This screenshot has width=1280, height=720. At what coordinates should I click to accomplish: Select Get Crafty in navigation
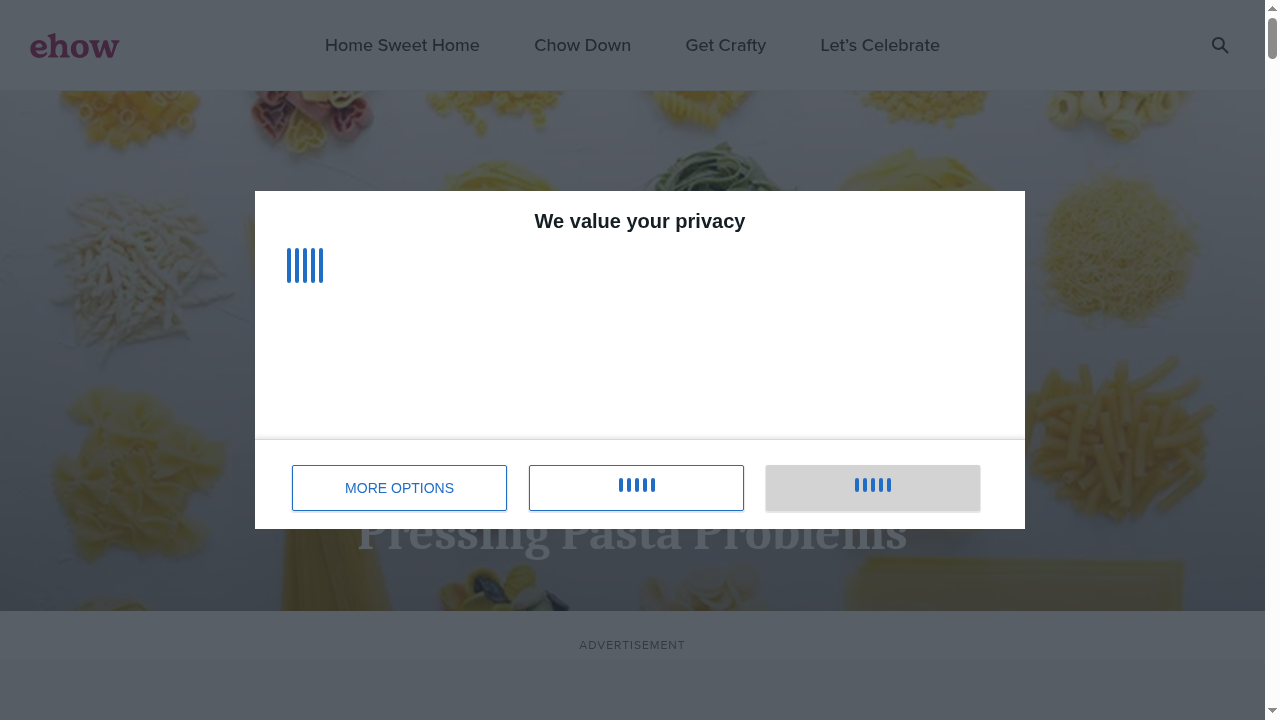tap(725, 45)
